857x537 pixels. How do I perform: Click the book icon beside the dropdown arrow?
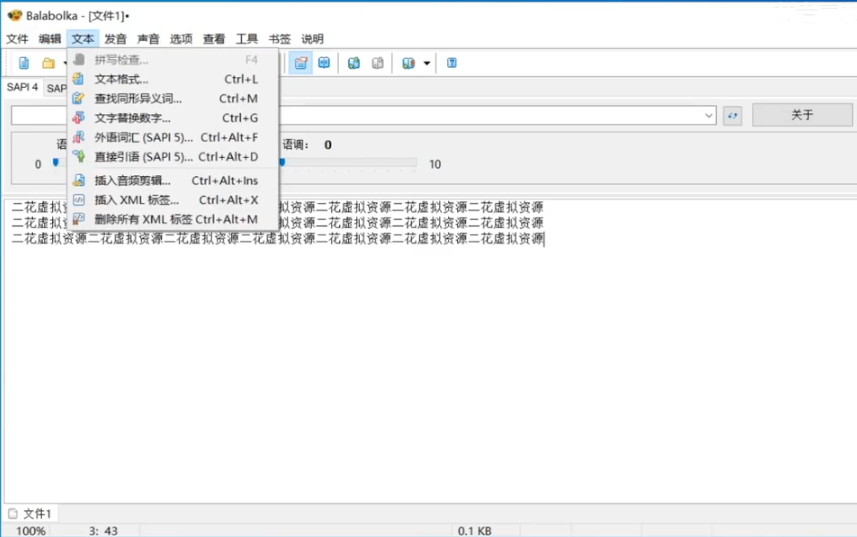click(x=408, y=63)
